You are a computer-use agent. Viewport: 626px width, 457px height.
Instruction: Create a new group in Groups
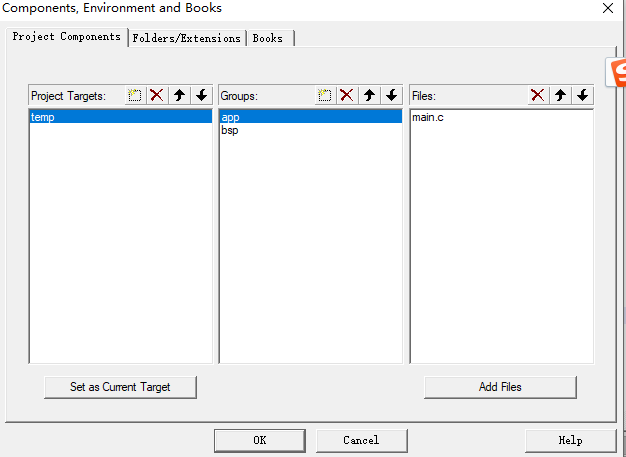pyautogui.click(x=325, y=95)
